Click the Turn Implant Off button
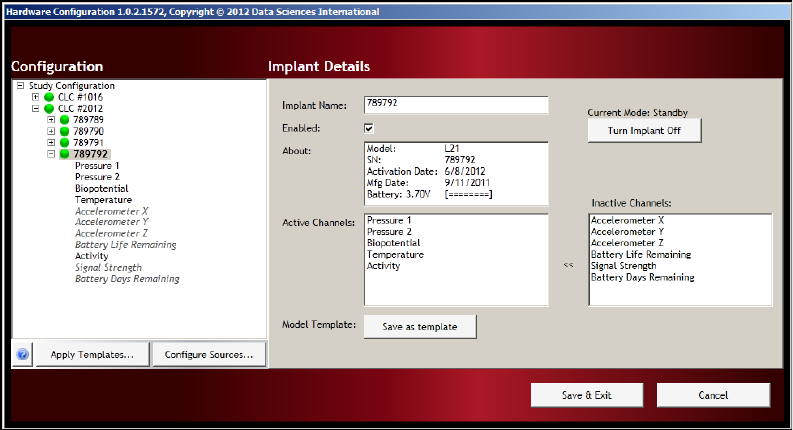793x430 pixels. pyautogui.click(x=644, y=131)
